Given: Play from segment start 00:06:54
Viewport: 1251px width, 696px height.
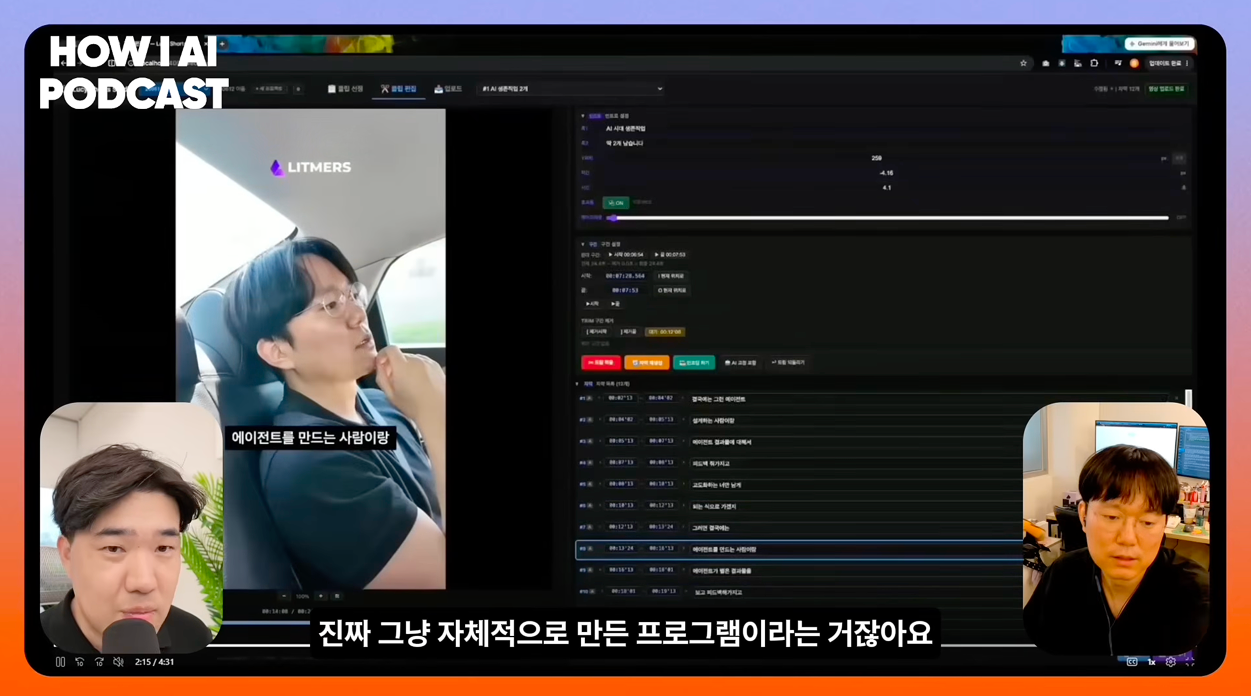Looking at the screenshot, I should (626, 255).
